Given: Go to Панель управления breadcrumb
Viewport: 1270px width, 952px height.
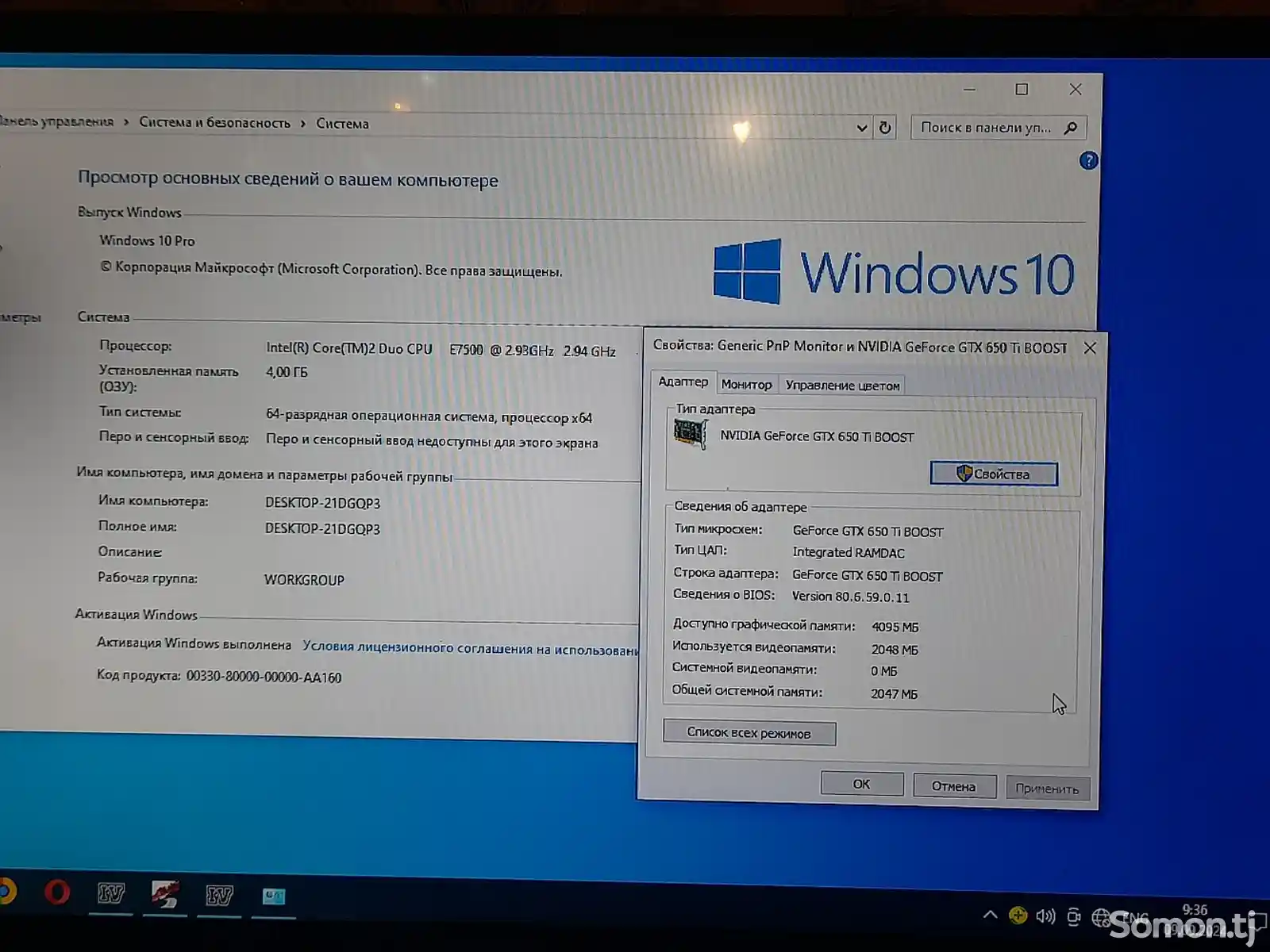Looking at the screenshot, I should coord(56,121).
